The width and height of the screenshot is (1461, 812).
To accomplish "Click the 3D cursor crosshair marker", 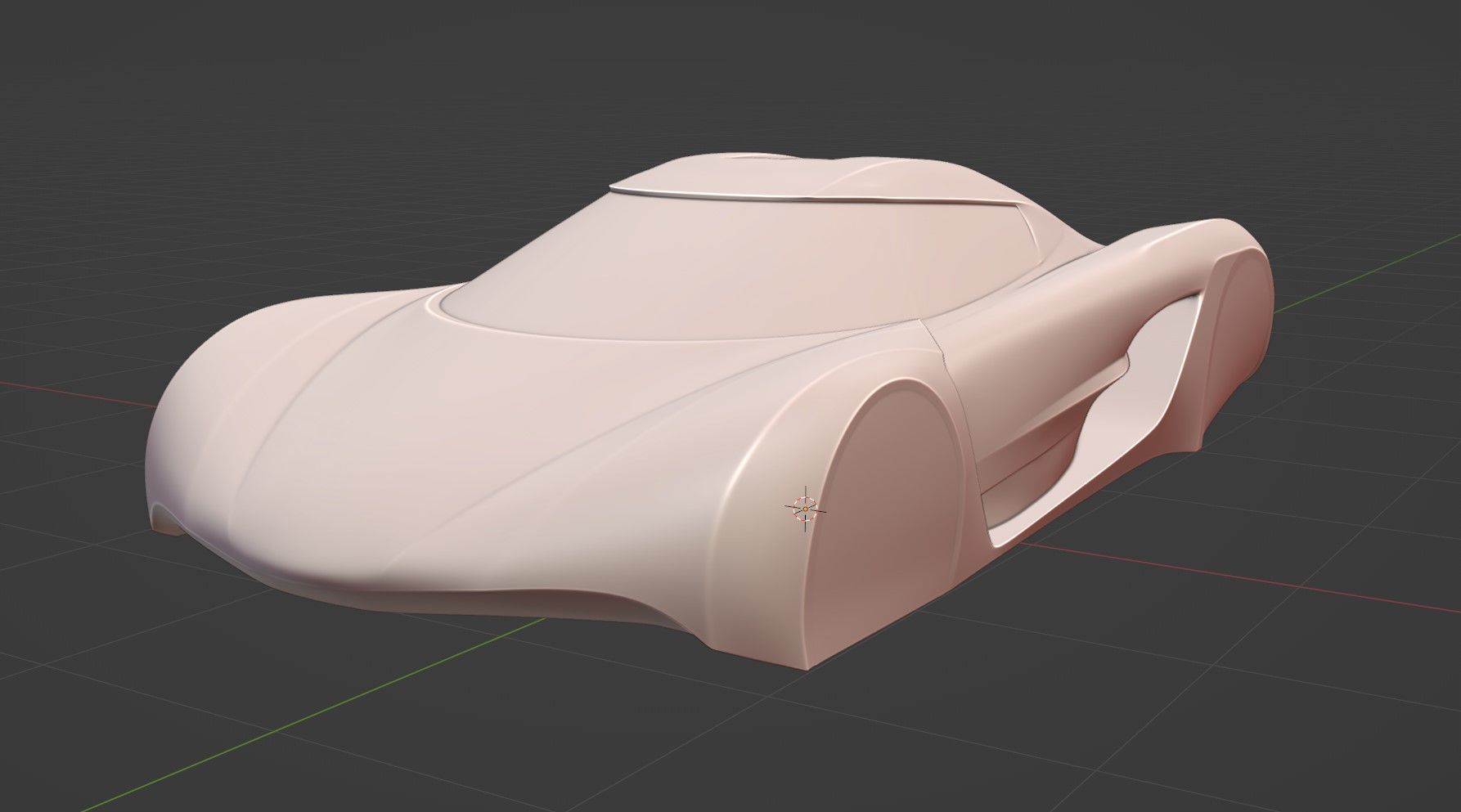I will (x=805, y=509).
